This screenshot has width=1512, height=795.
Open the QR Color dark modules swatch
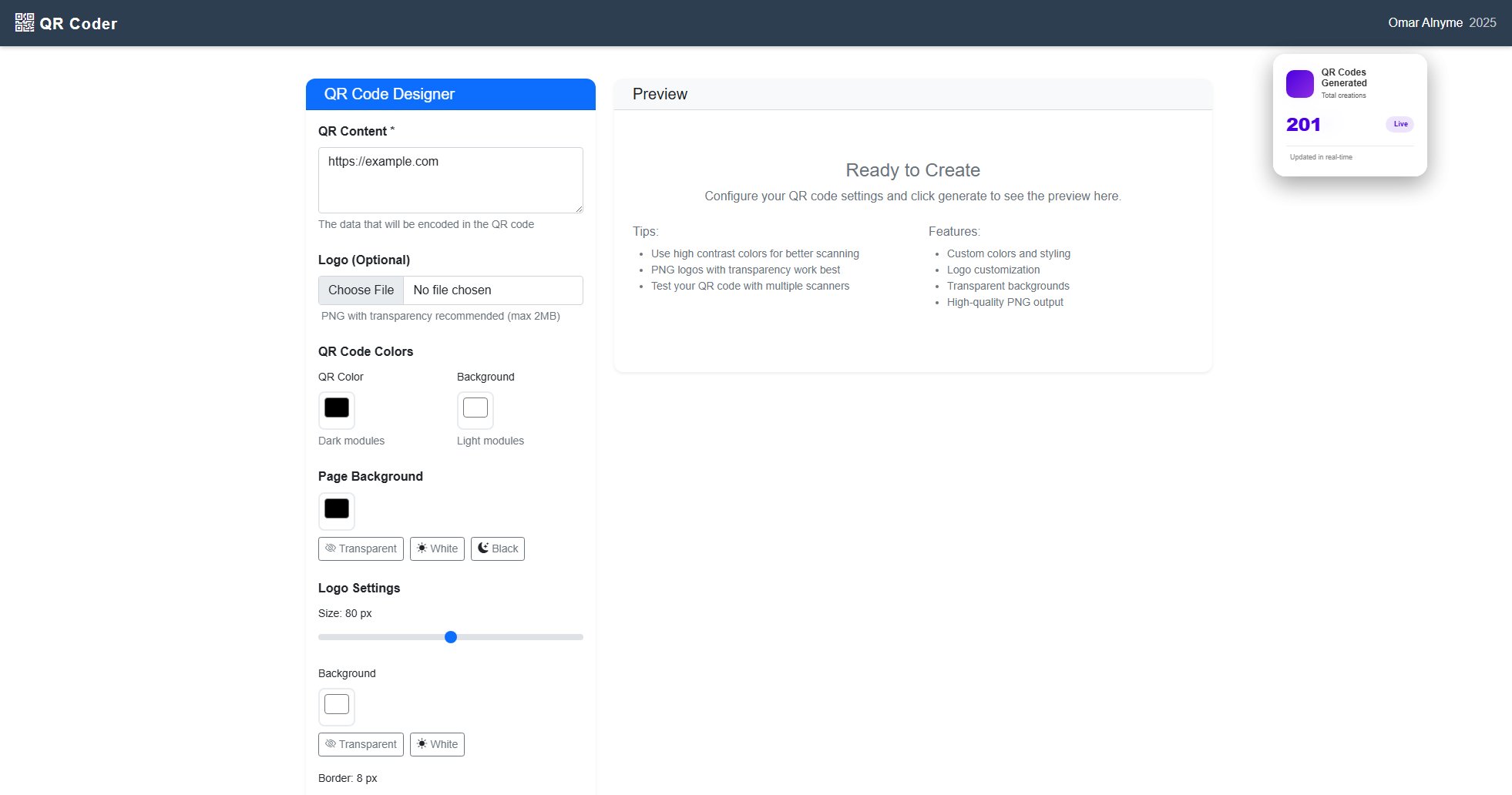[337, 408]
